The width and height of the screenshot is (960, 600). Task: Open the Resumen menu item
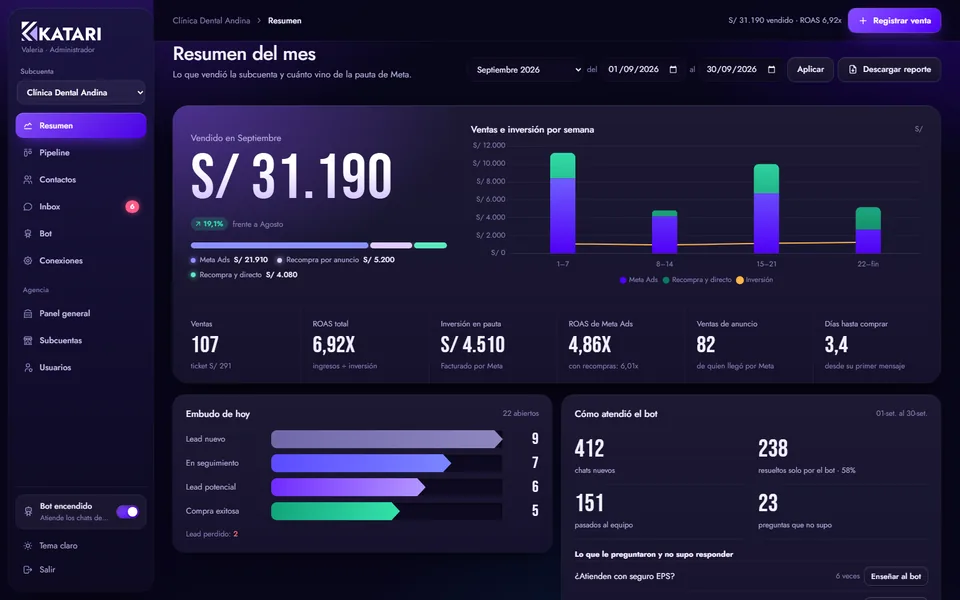[81, 126]
